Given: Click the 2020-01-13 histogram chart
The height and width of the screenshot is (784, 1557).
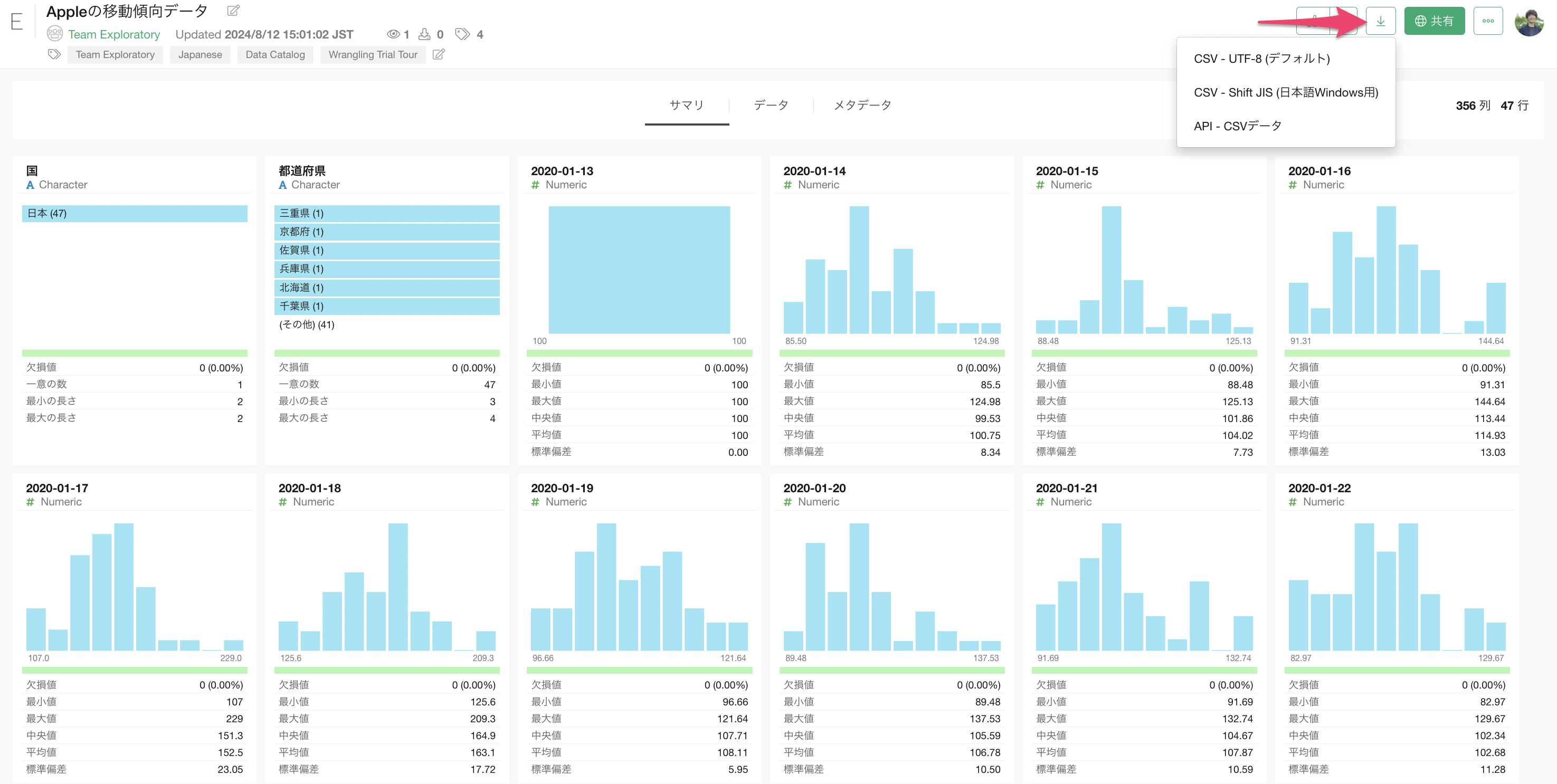Looking at the screenshot, I should pos(639,270).
